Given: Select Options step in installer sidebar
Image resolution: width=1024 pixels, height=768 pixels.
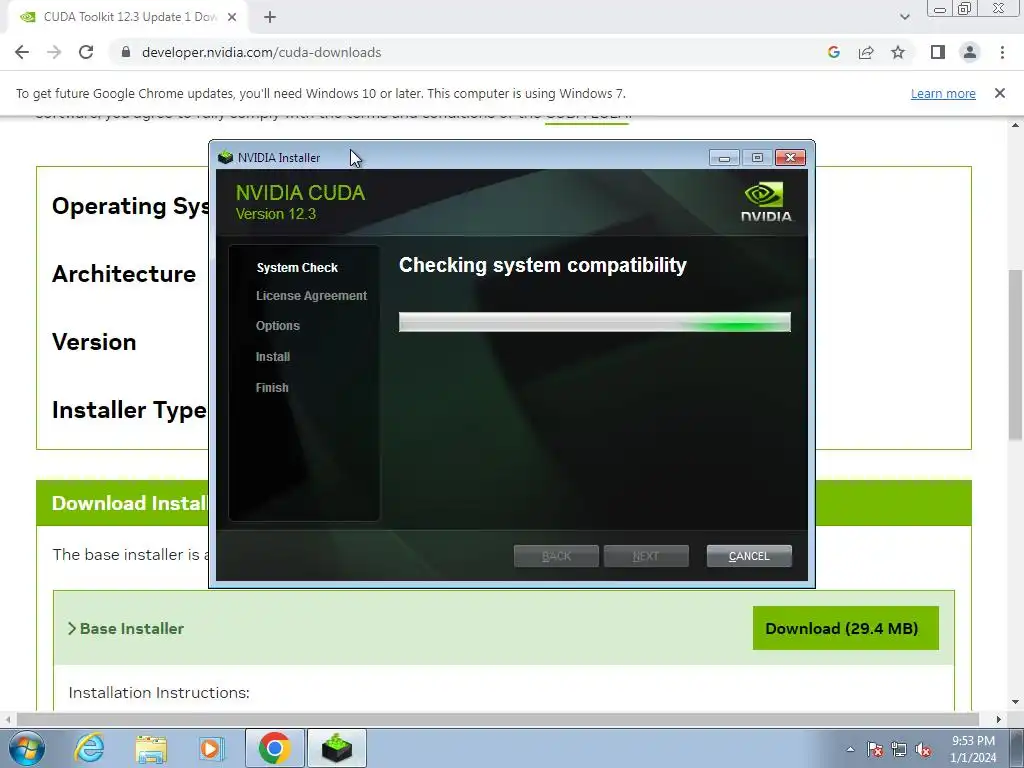Looking at the screenshot, I should [278, 326].
